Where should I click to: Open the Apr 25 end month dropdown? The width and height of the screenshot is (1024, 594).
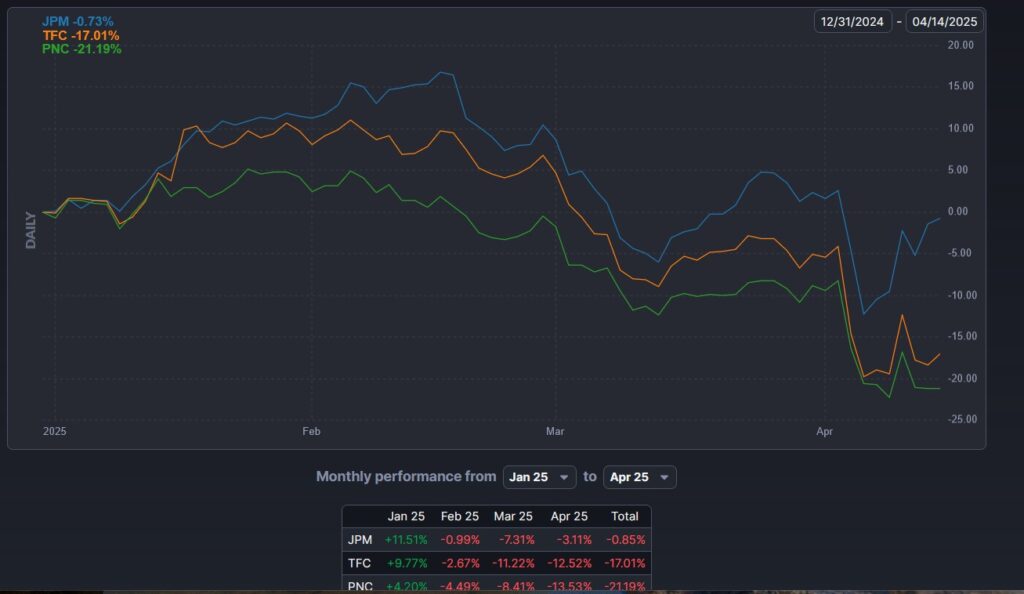pyautogui.click(x=640, y=477)
